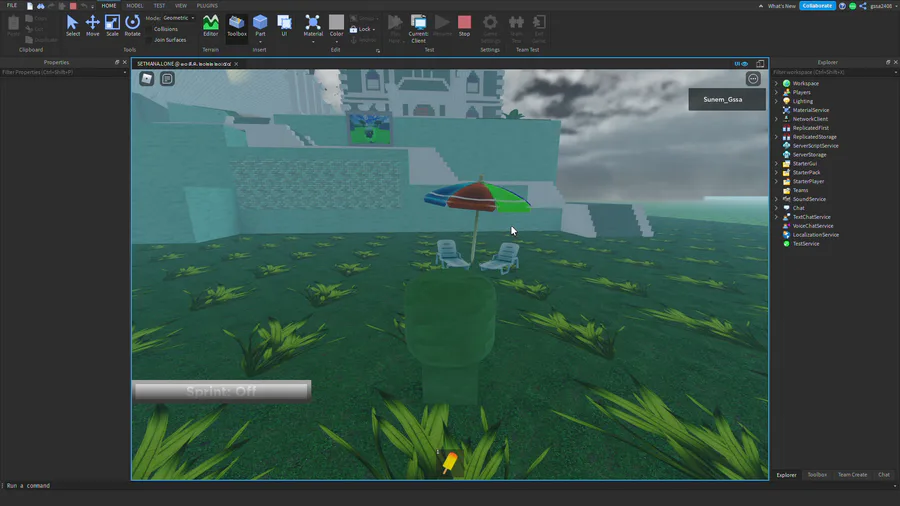Expand the Workspace node
The width and height of the screenshot is (900, 506).
click(x=777, y=83)
